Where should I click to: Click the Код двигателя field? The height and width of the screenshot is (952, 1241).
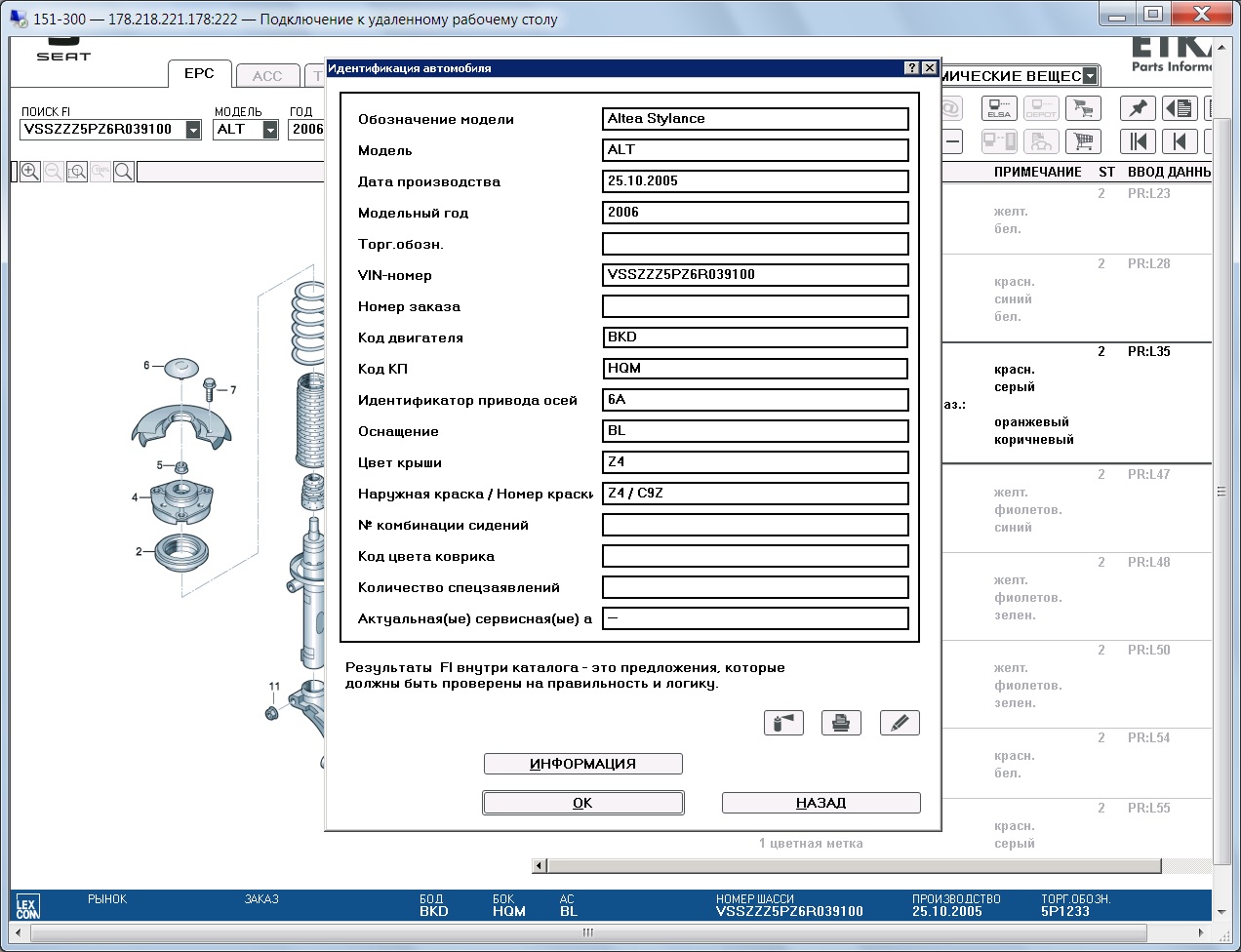click(x=755, y=337)
